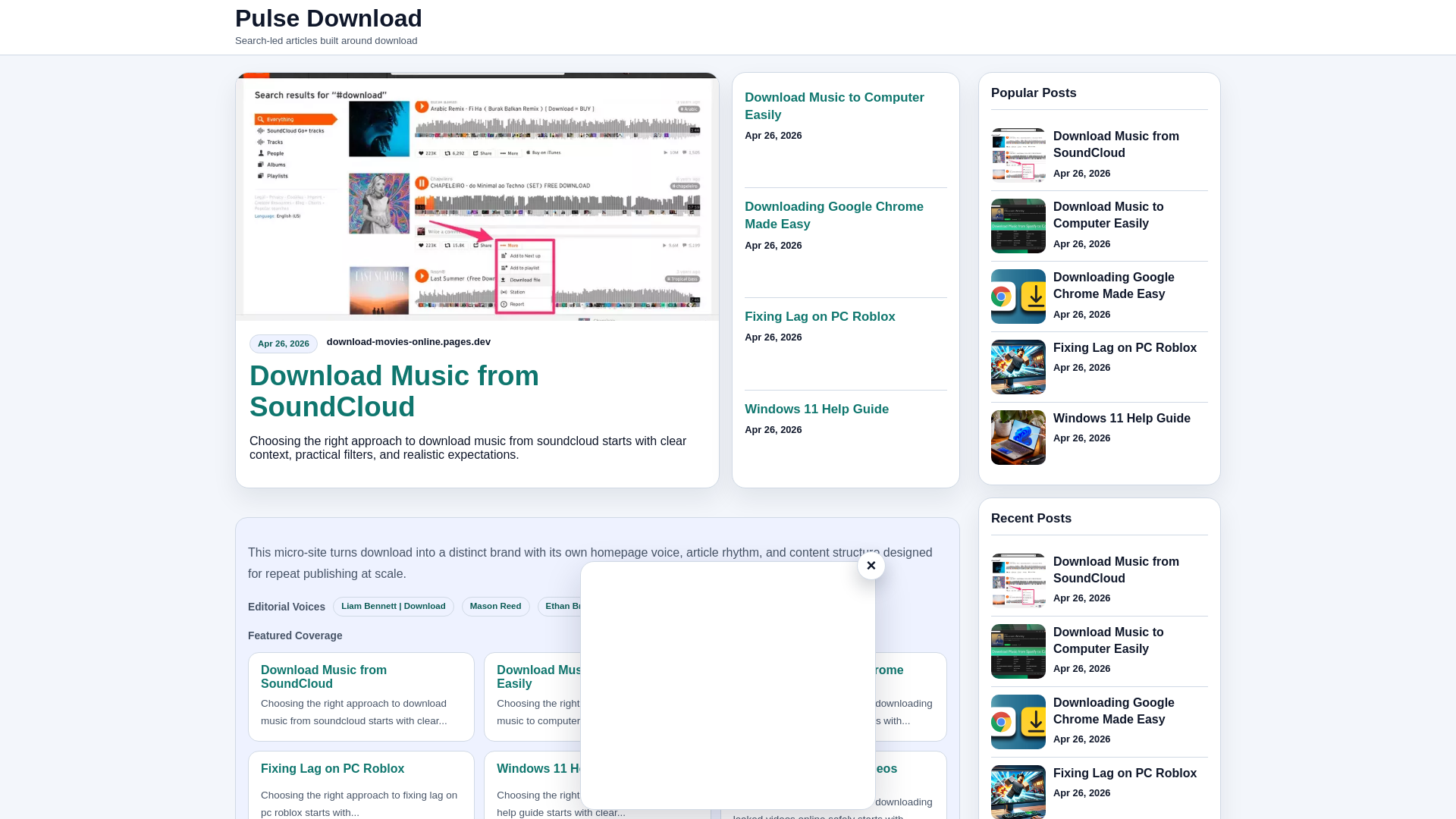Click SoundCloud thumbnail in Recent Posts

[x=1018, y=581]
